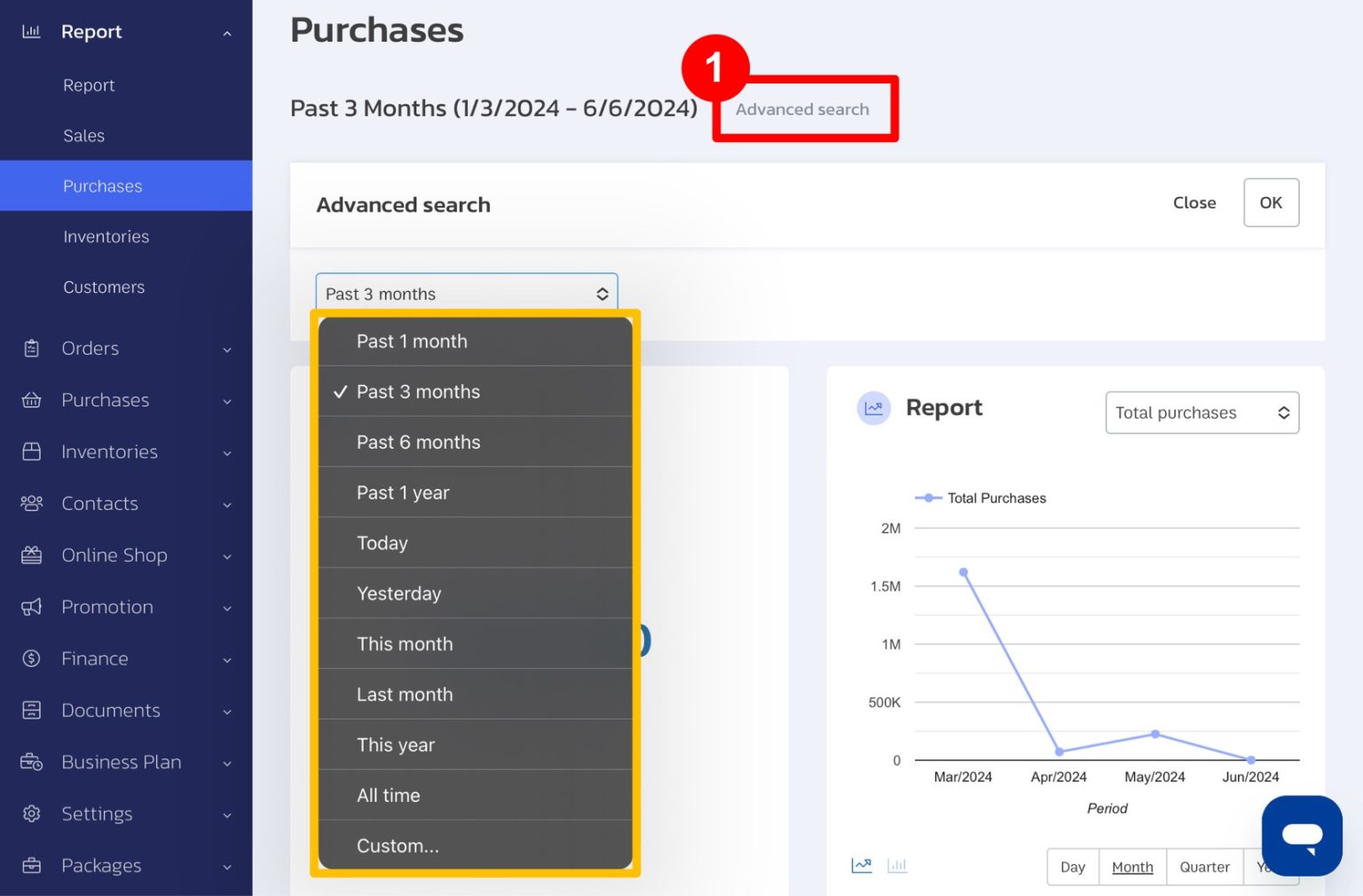Viewport: 1363px width, 896px height.
Task: Switch to the Quarter period tab
Action: point(1204,867)
